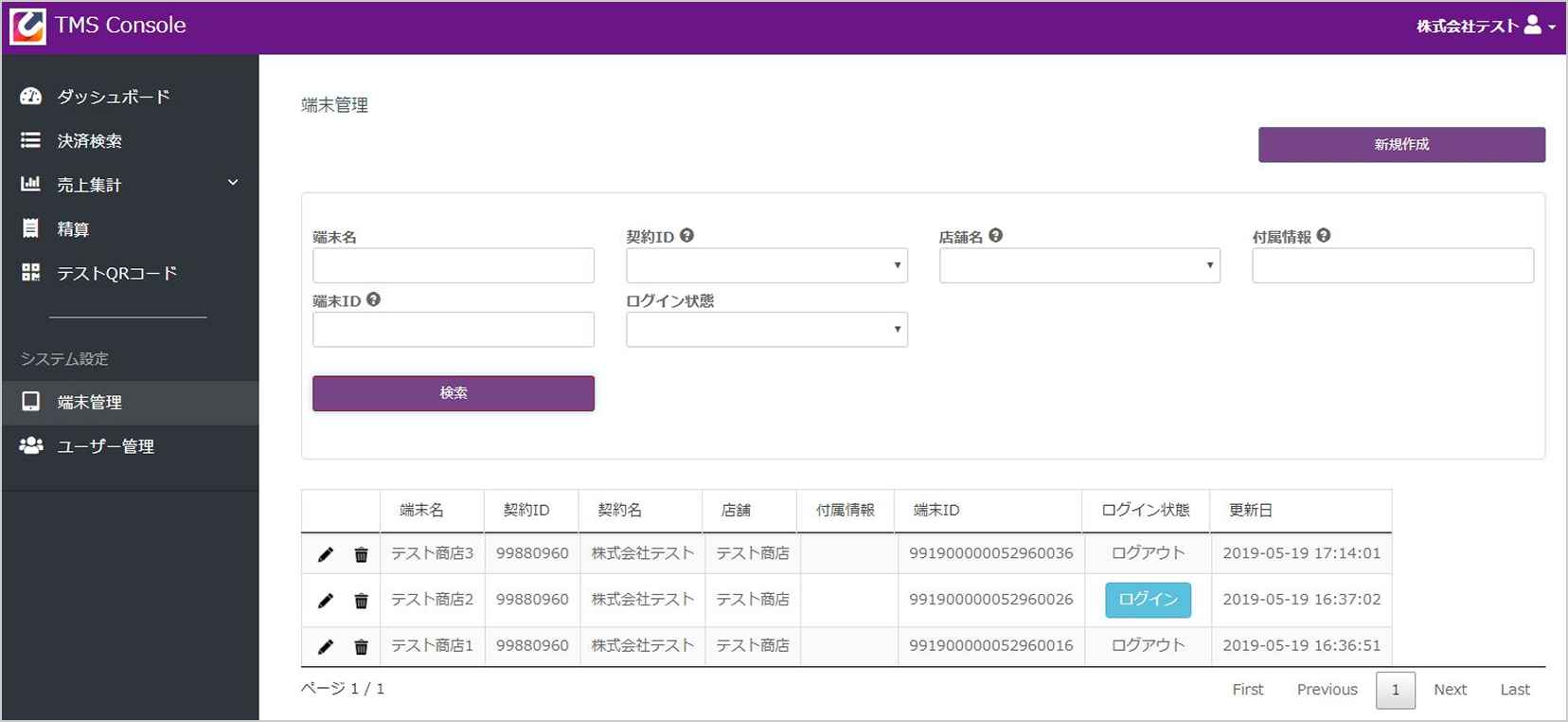Open the ログイン状態 dropdown filter
This screenshot has width=1568, height=722.
click(x=766, y=330)
